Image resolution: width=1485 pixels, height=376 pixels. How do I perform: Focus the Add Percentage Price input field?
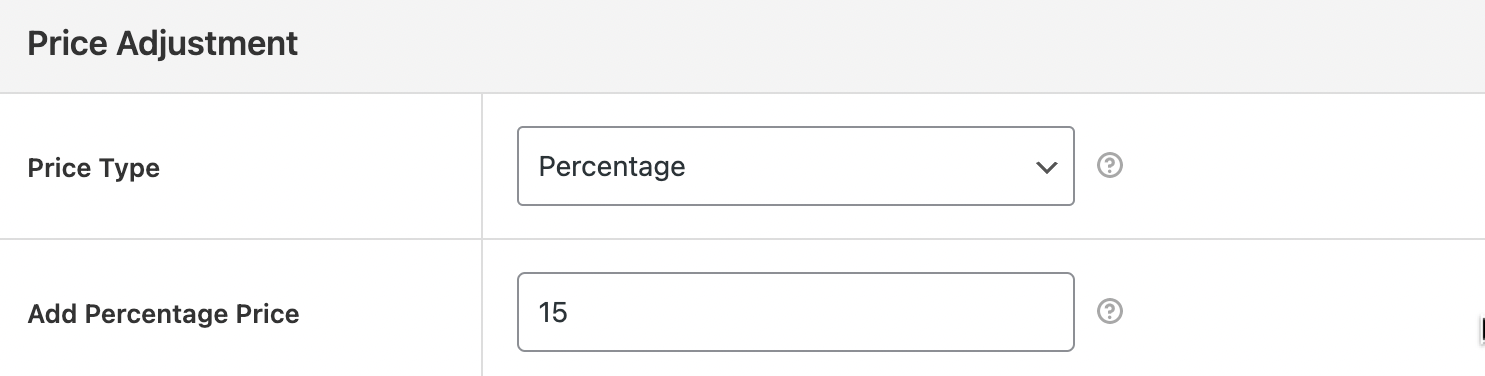tap(796, 312)
